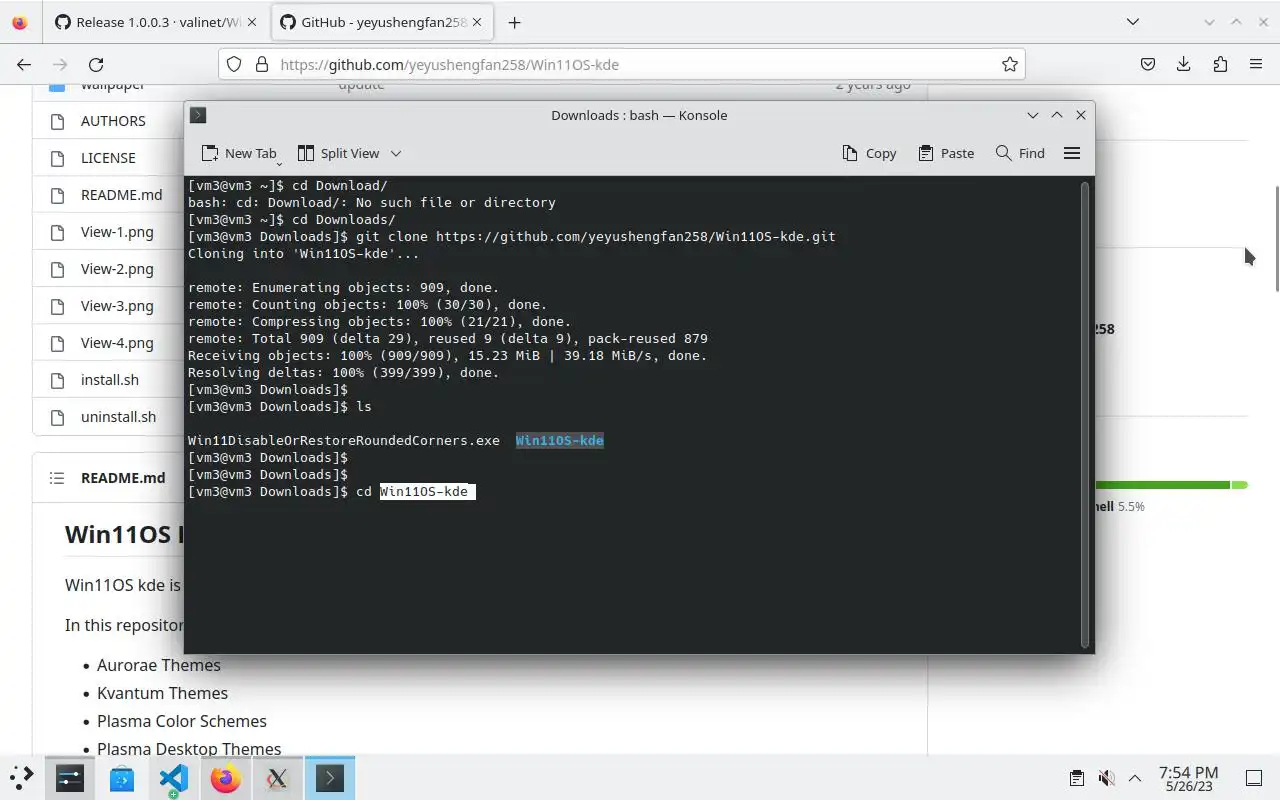Open Discover store from the taskbar
This screenshot has height=800, width=1280.
pos(122,778)
